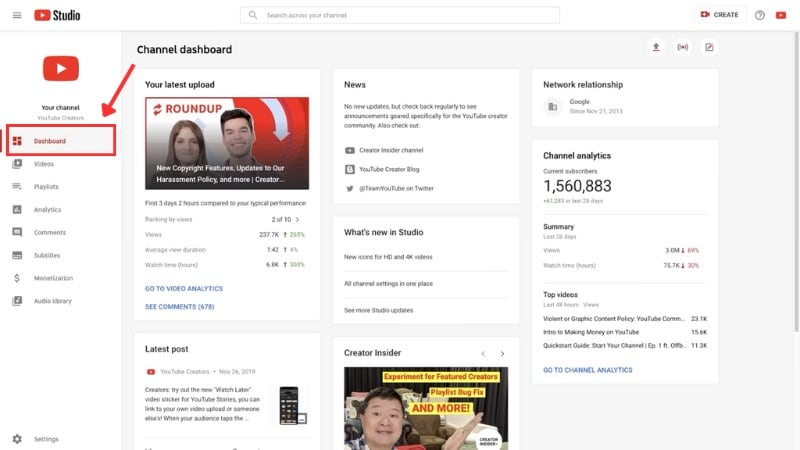Click GO TO CHANNEL ANALYTICS link
The image size is (800, 450).
587,370
